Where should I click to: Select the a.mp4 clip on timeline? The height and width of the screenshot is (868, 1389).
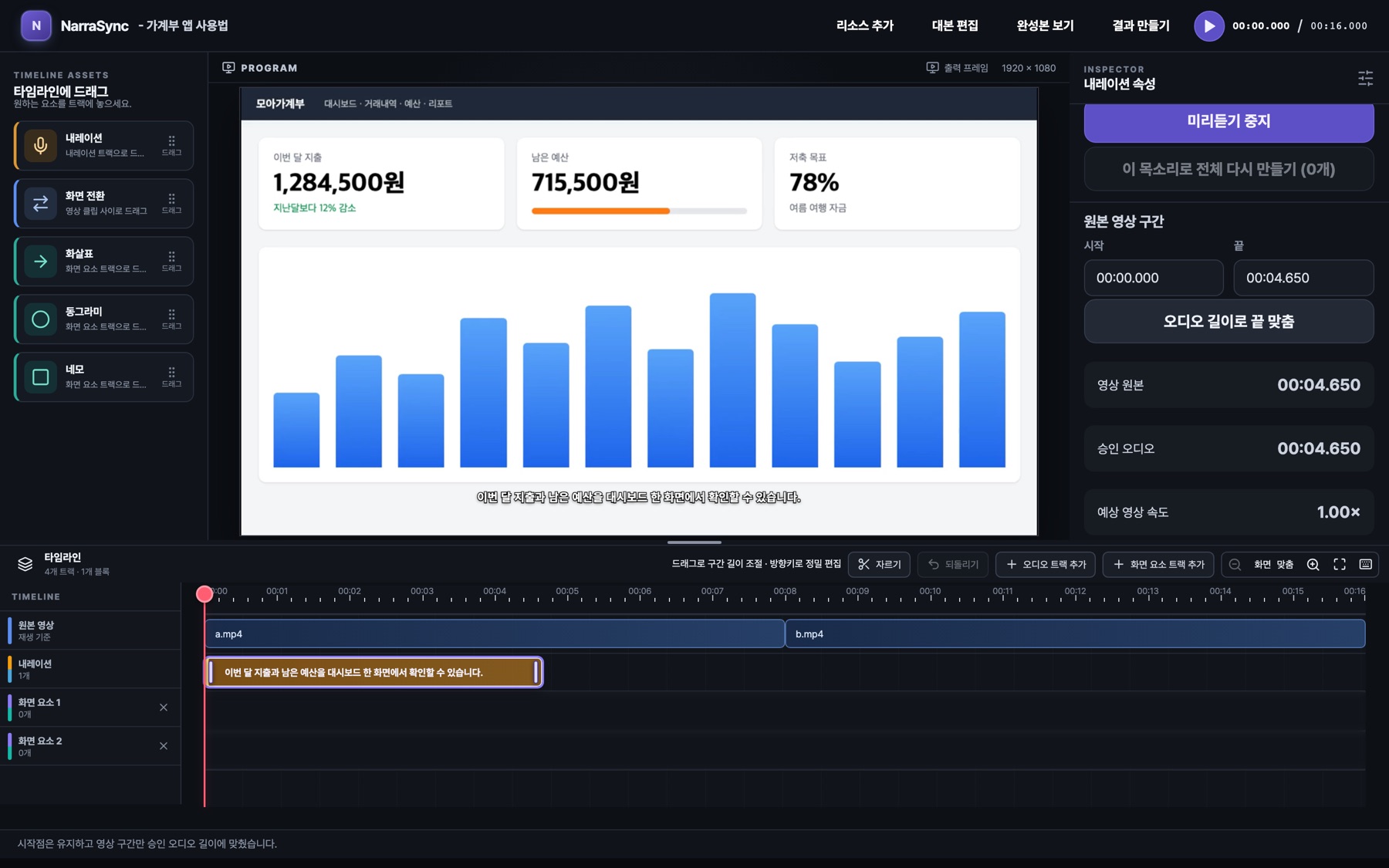tap(495, 633)
